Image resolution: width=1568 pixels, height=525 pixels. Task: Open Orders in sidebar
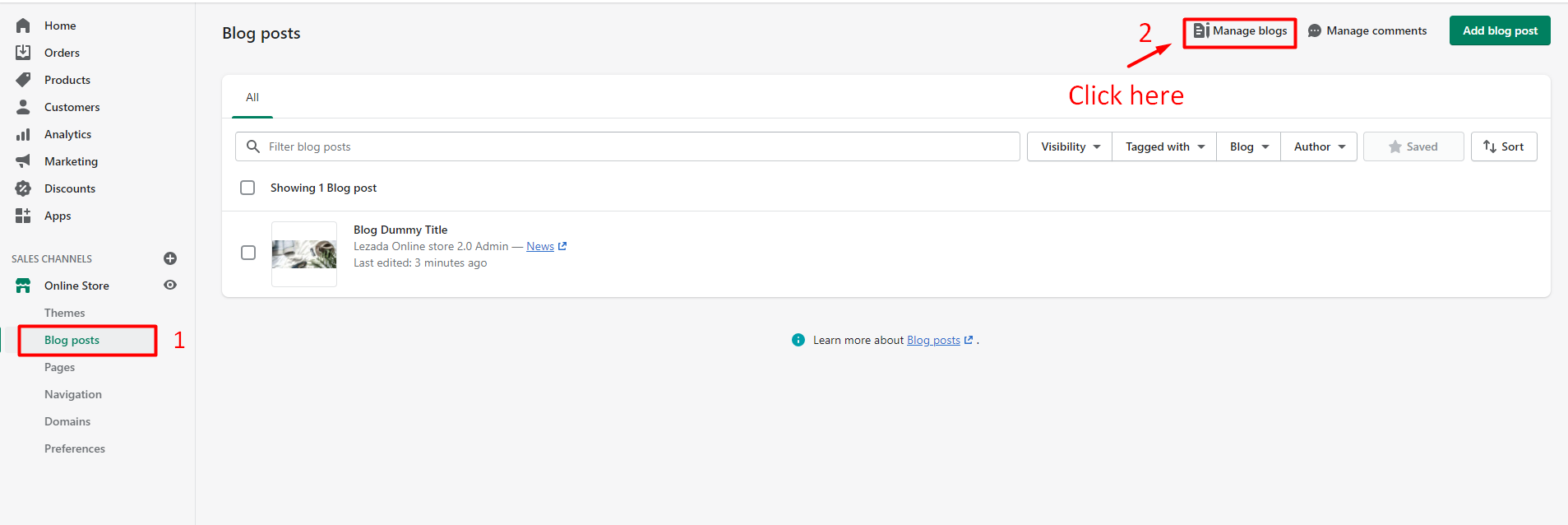tap(62, 53)
